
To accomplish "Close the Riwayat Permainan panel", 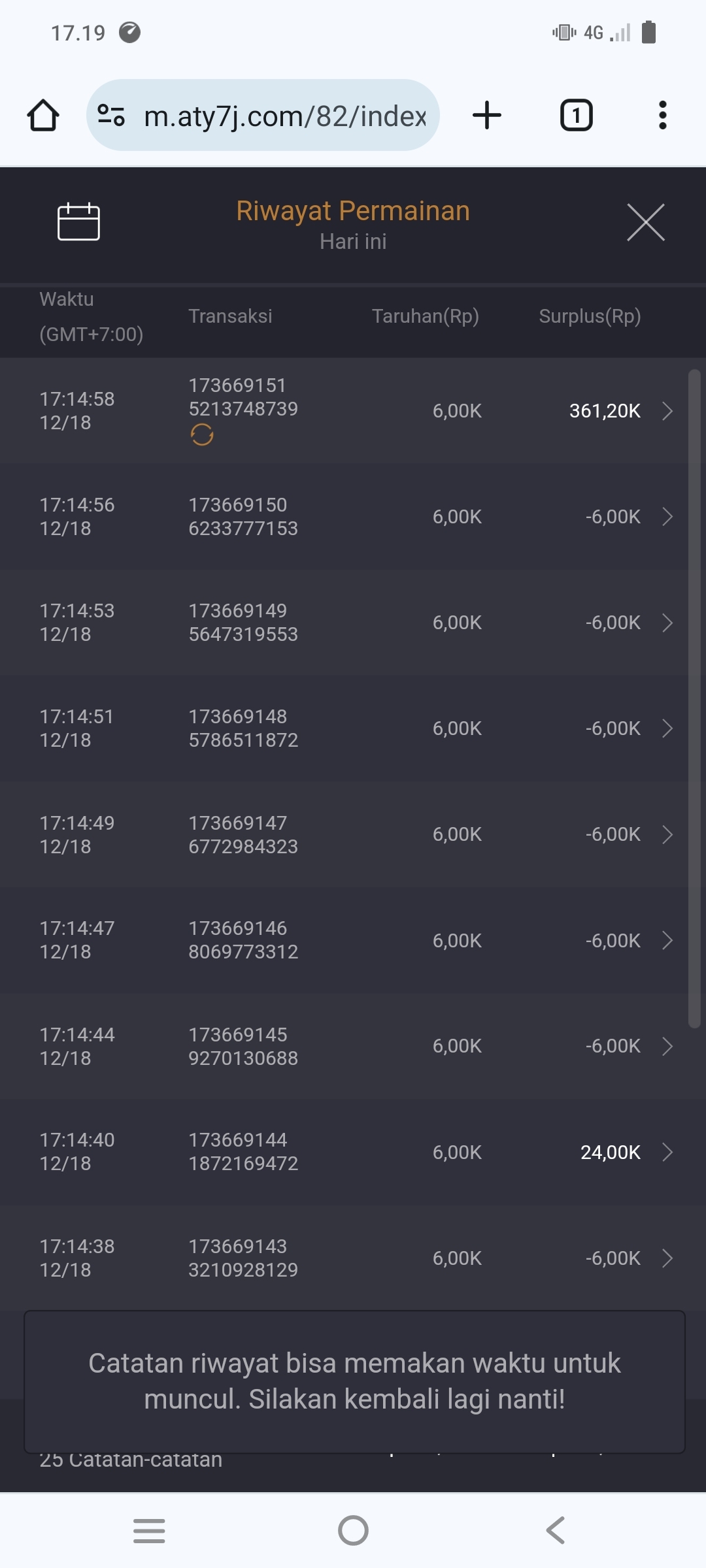I will click(645, 222).
